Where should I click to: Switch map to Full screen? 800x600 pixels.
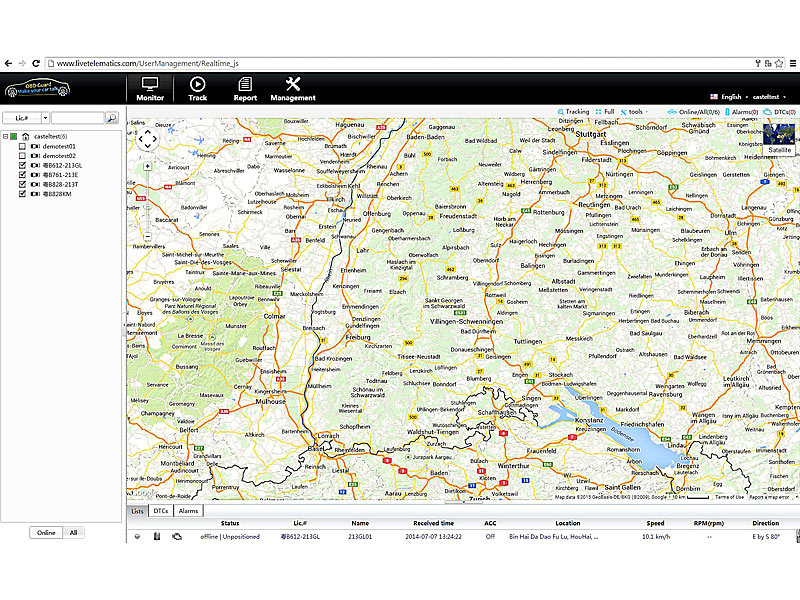click(x=605, y=111)
